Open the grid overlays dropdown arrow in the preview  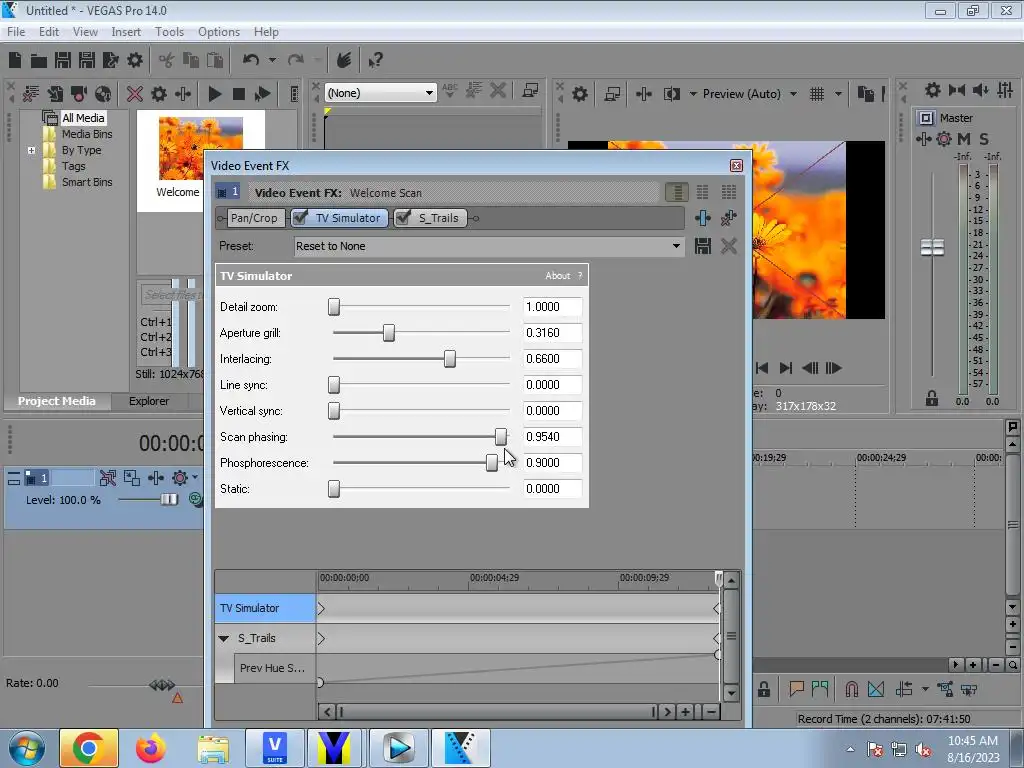pos(838,94)
